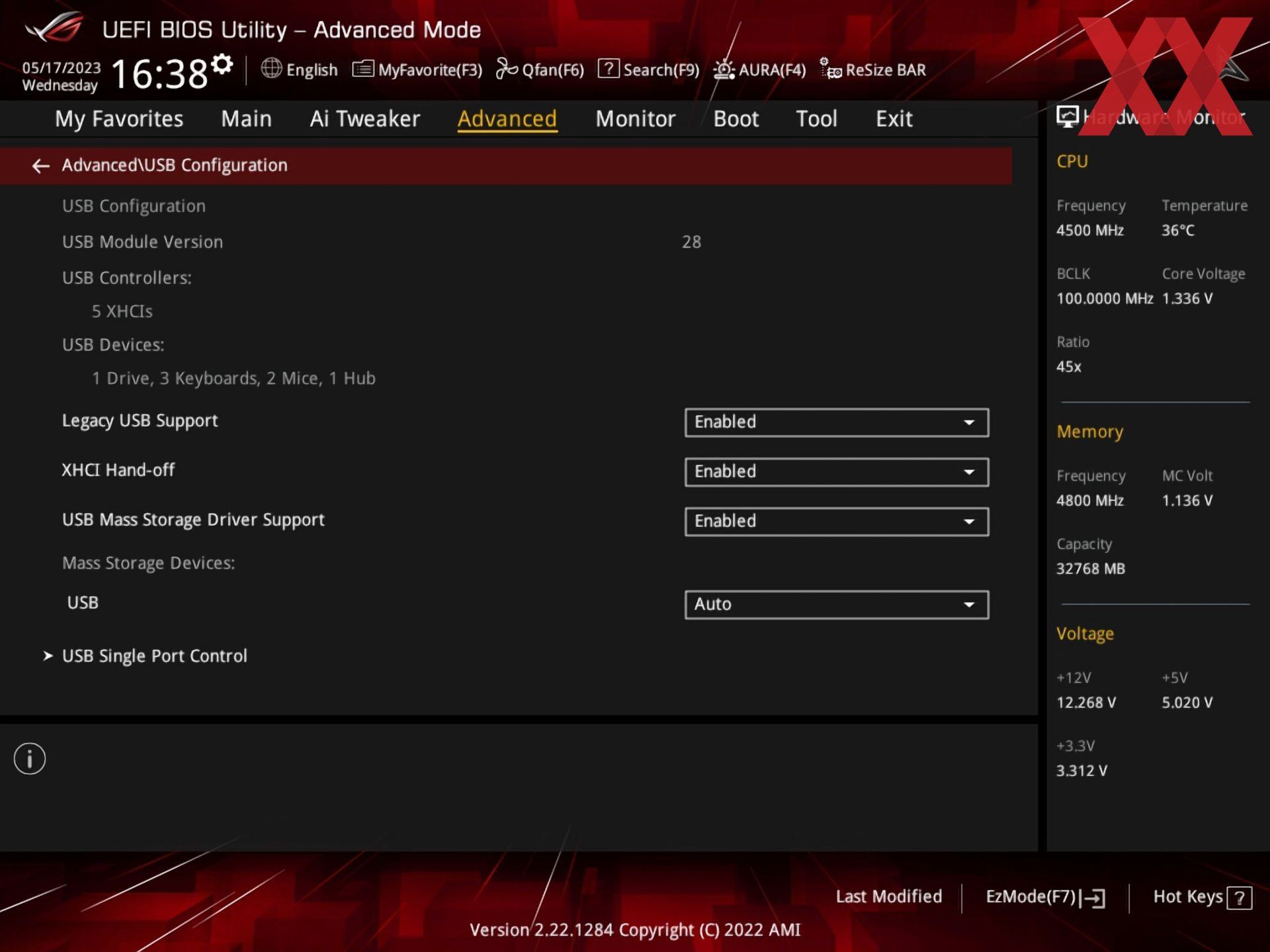Click the back arrow in USB Configuration header
1270x952 pixels.
[x=40, y=166]
